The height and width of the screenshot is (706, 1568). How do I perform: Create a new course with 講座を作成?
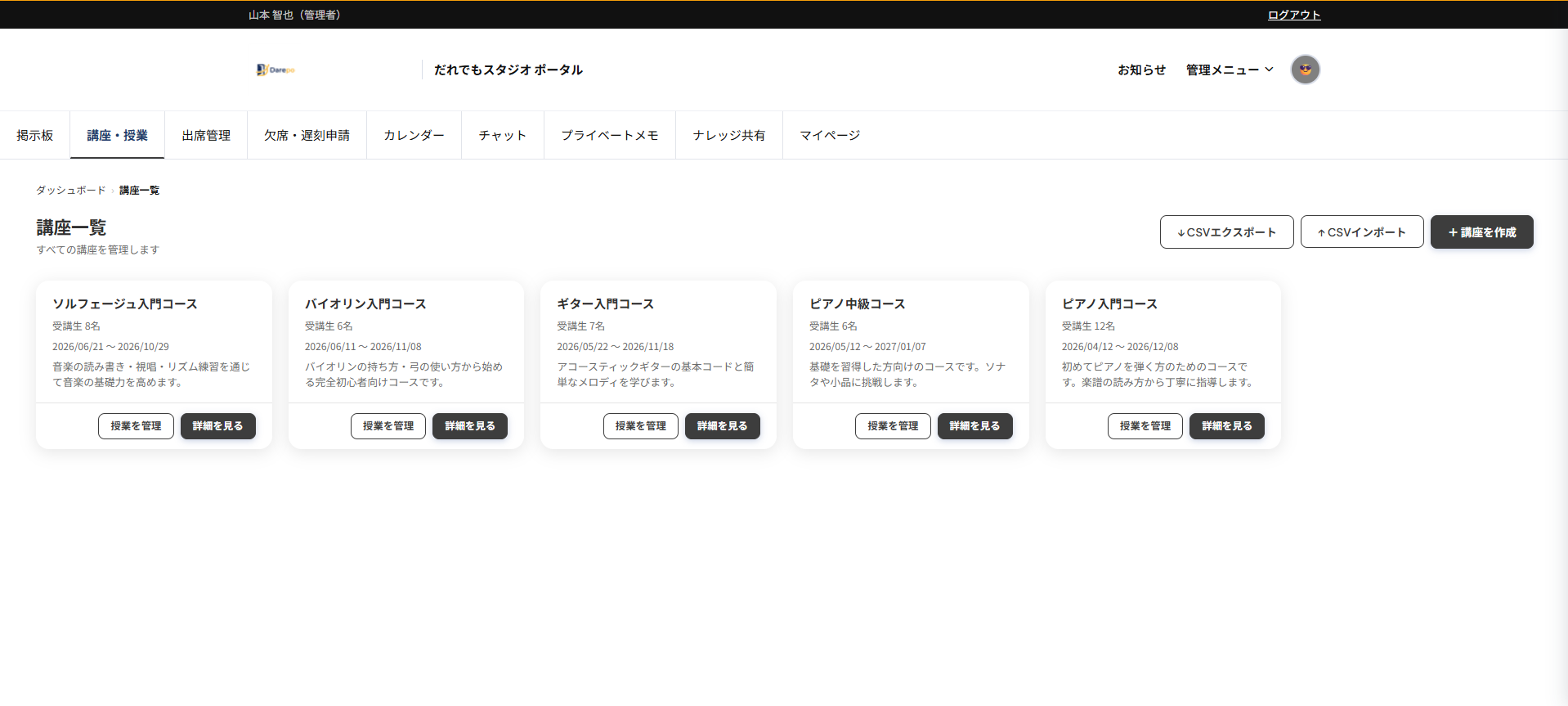pyautogui.click(x=1481, y=232)
